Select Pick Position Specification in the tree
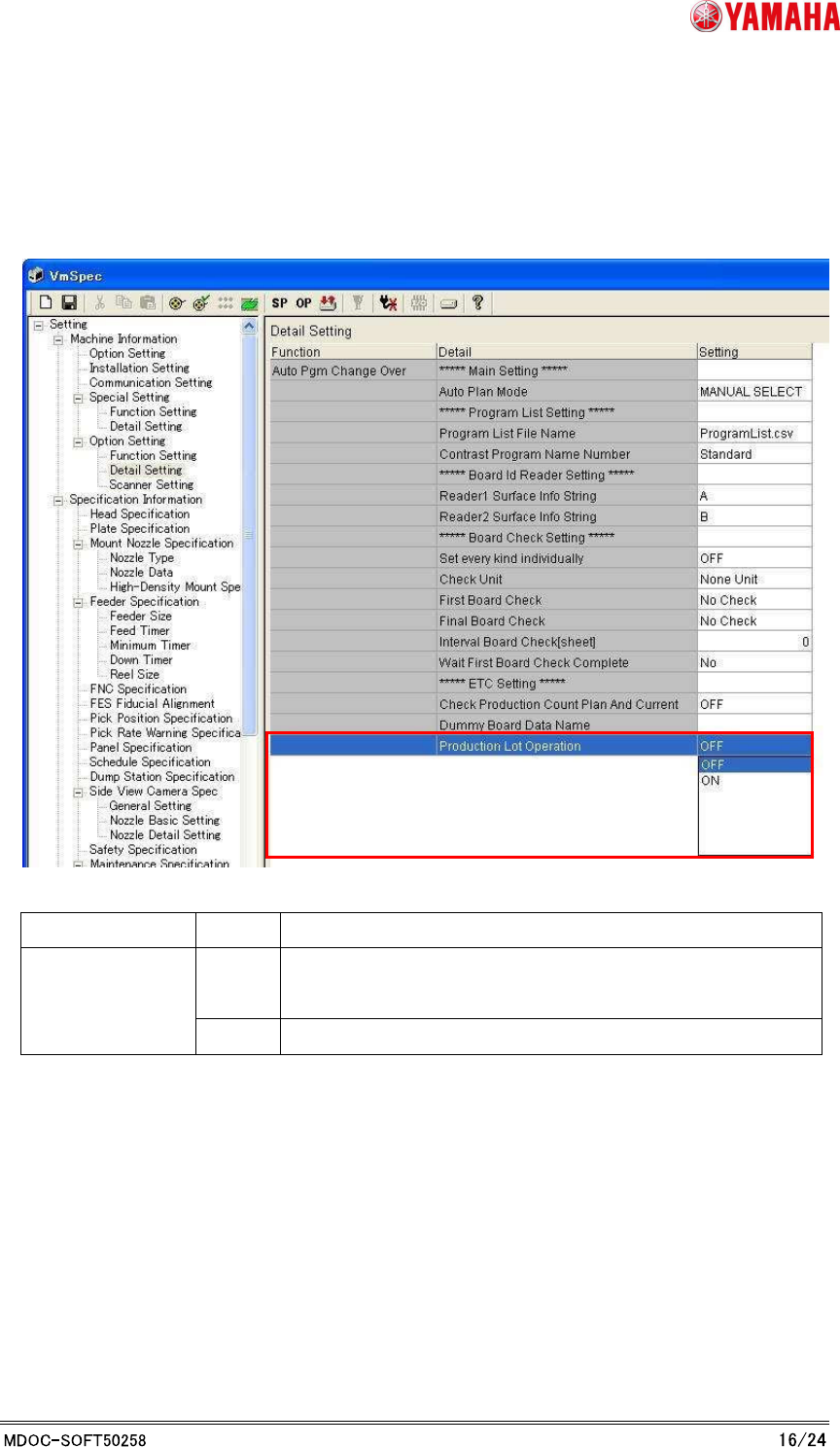 tap(161, 719)
